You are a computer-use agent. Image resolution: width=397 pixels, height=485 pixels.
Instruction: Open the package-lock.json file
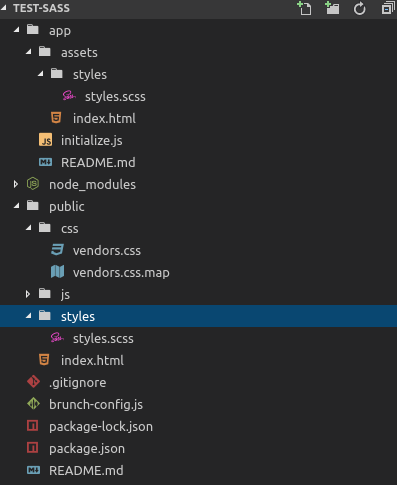click(x=101, y=427)
